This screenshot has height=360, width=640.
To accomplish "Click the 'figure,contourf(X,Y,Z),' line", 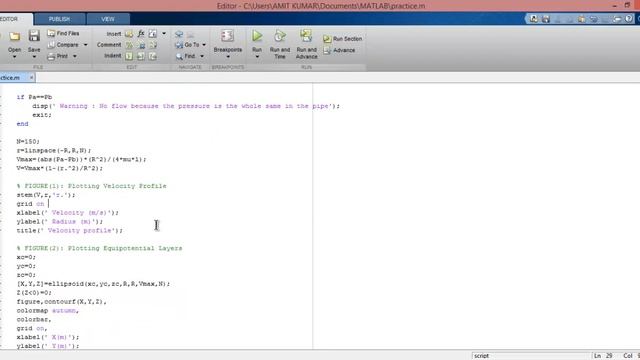I will tap(62, 302).
